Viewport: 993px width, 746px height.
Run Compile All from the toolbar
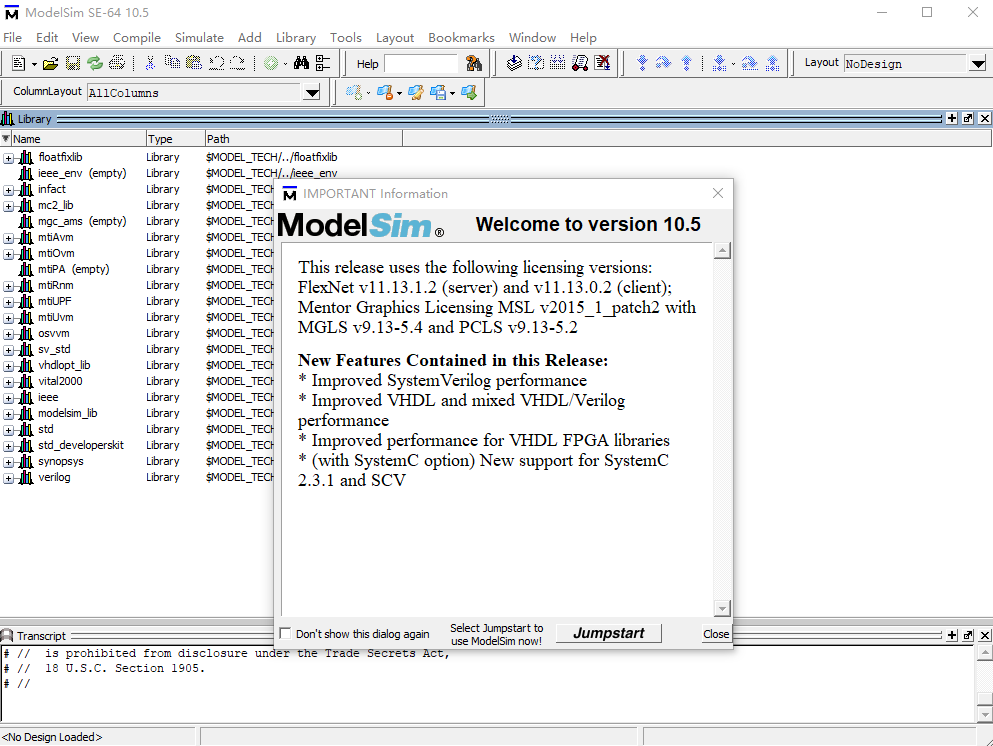pyautogui.click(x=536, y=62)
